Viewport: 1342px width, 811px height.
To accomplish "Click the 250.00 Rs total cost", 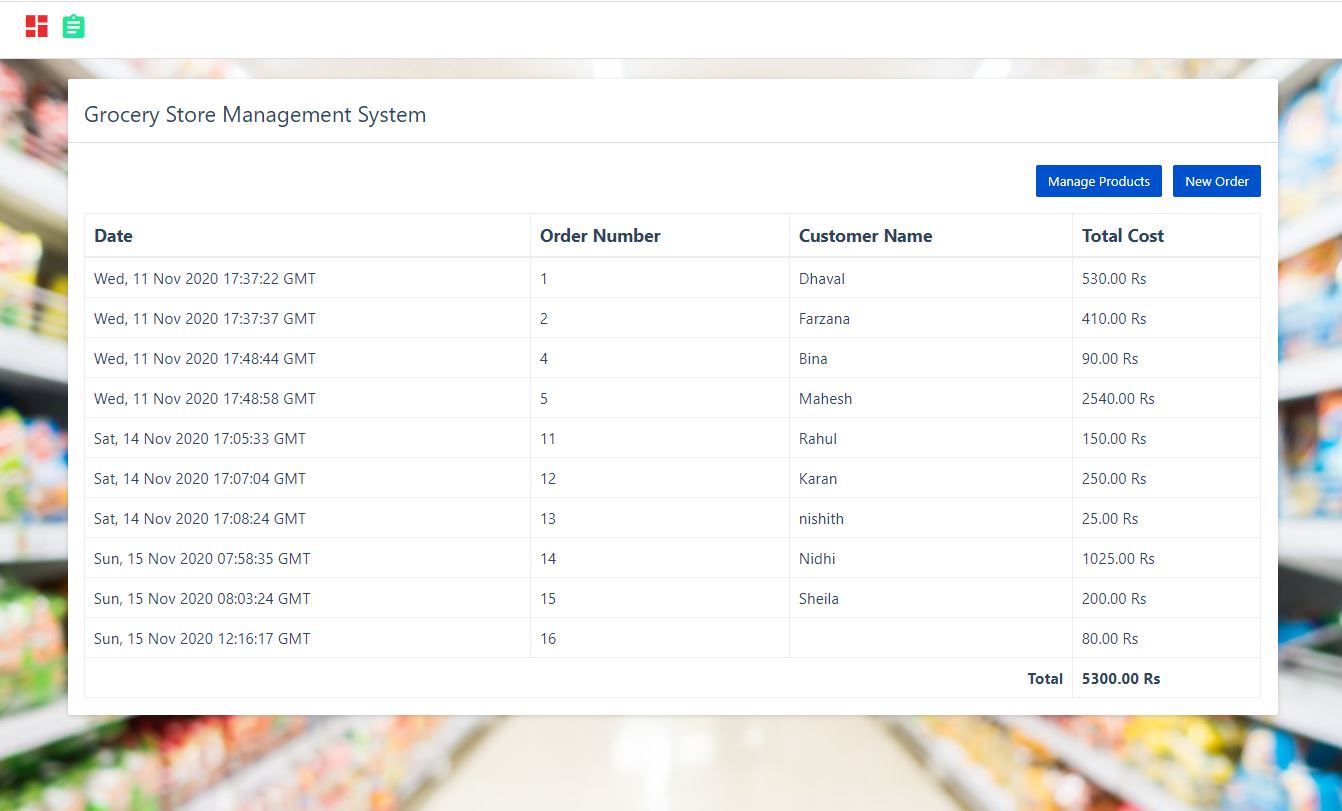I will [1114, 479].
